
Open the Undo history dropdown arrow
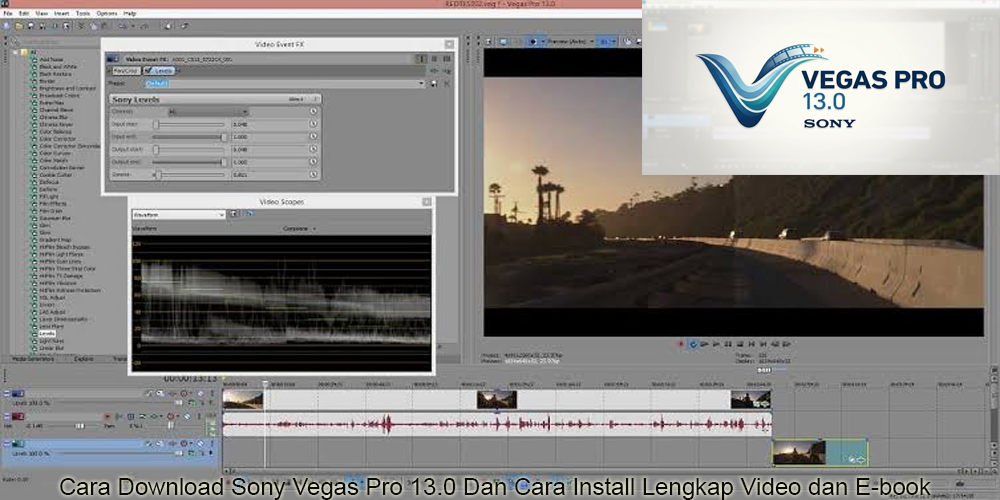click(x=132, y=26)
